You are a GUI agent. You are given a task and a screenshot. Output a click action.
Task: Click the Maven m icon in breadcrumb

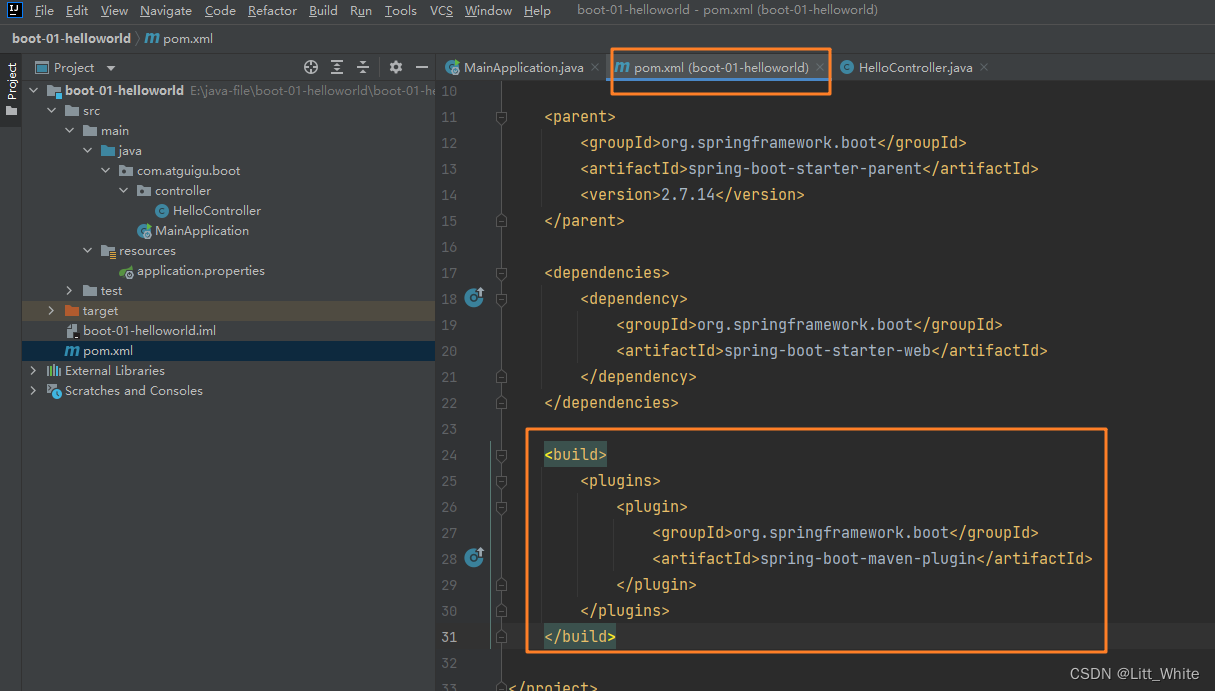152,38
